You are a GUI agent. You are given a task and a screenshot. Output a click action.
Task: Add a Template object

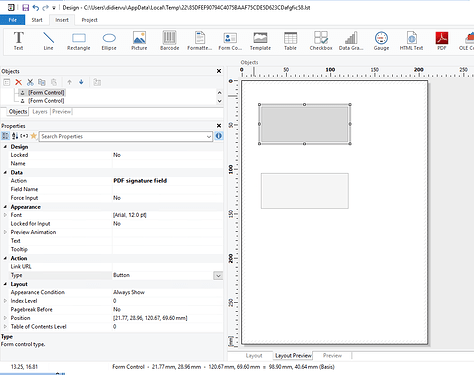pos(260,41)
